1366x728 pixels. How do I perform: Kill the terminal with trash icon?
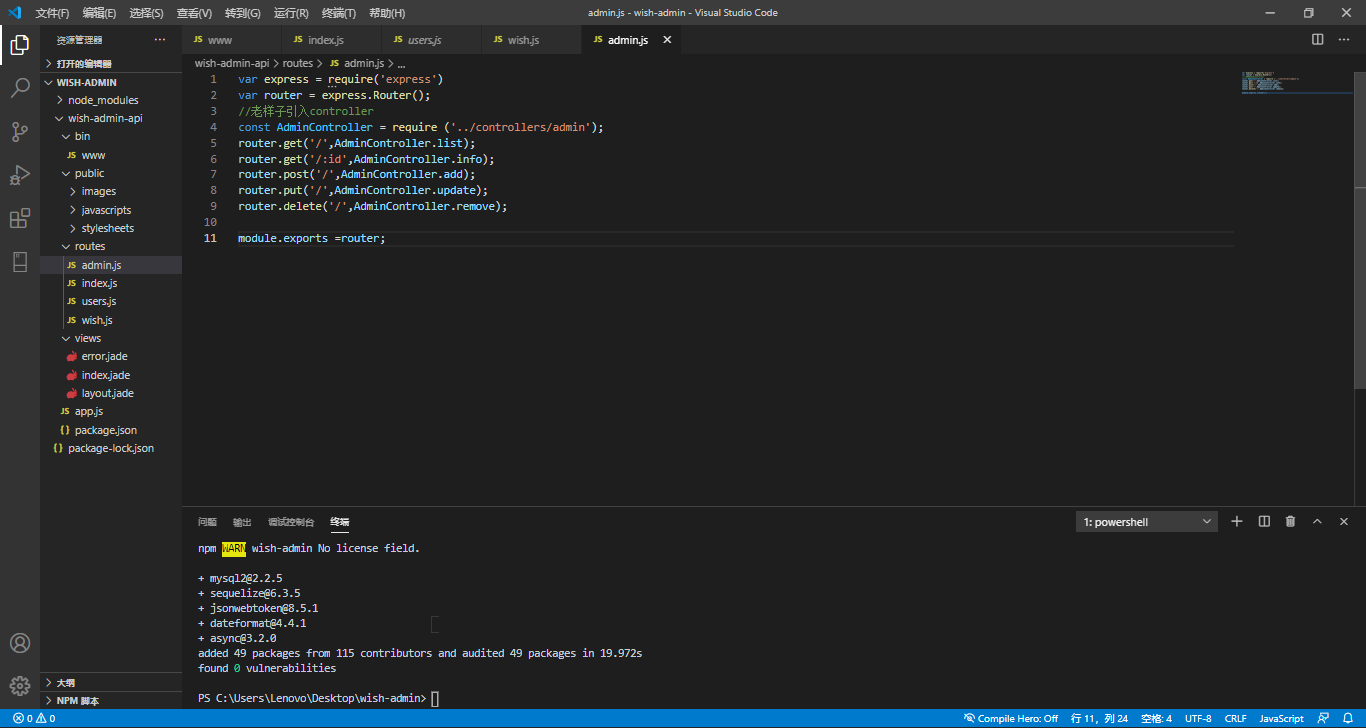point(1291,521)
